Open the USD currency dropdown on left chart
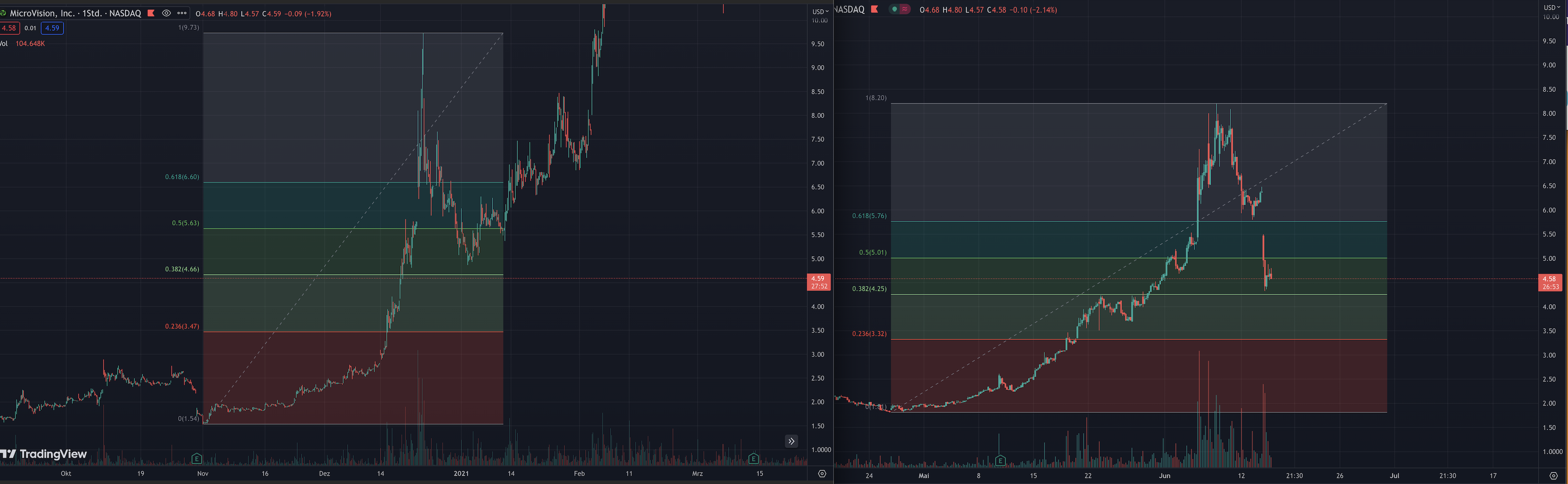The image size is (1568, 484). [820, 11]
